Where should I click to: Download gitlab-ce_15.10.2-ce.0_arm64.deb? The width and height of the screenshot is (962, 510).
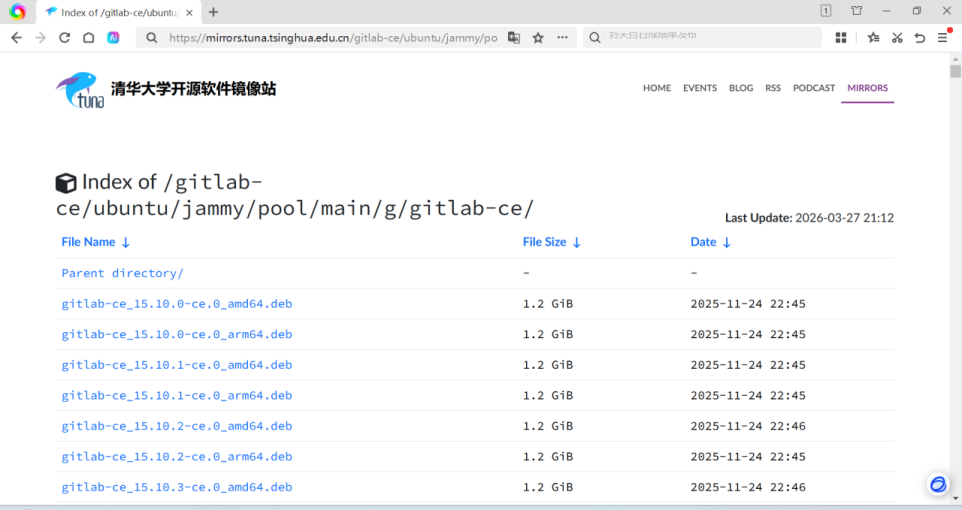tap(177, 457)
